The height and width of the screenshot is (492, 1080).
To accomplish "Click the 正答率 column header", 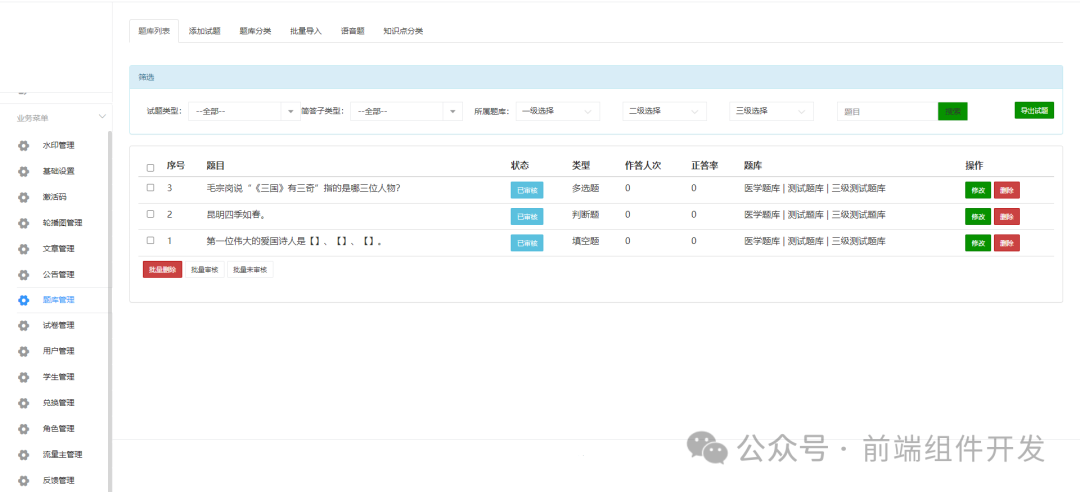I will (x=705, y=166).
